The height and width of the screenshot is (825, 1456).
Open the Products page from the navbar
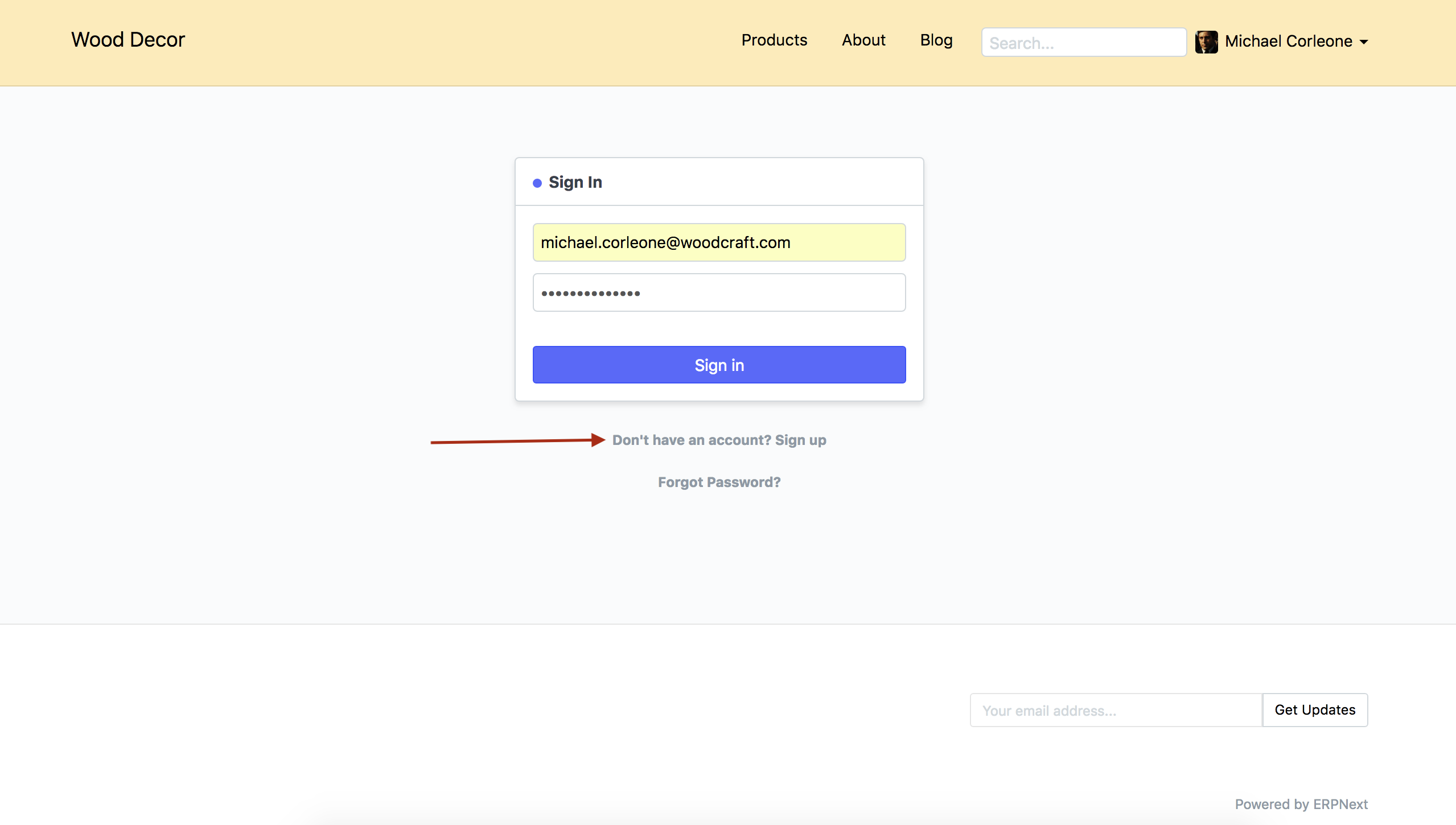(774, 40)
